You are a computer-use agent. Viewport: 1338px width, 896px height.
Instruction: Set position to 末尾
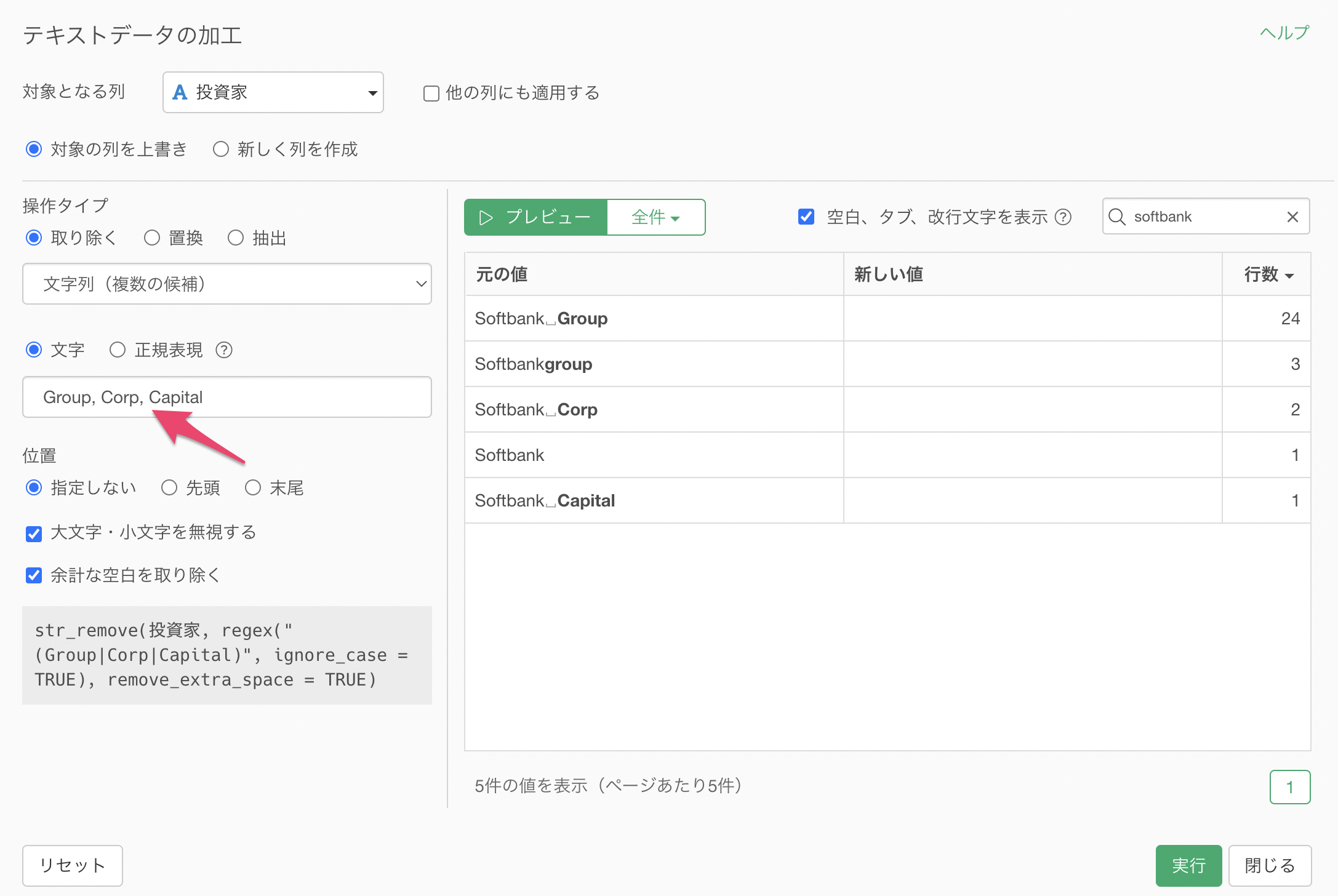pyautogui.click(x=253, y=488)
